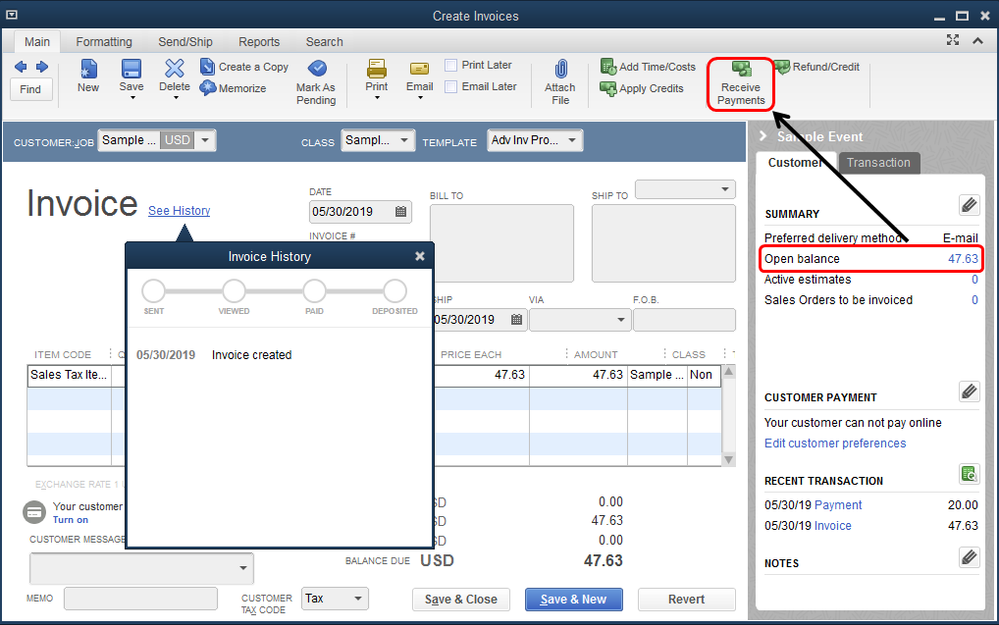
Task: Open the 05/30/19 Invoice transaction link
Action: [833, 526]
